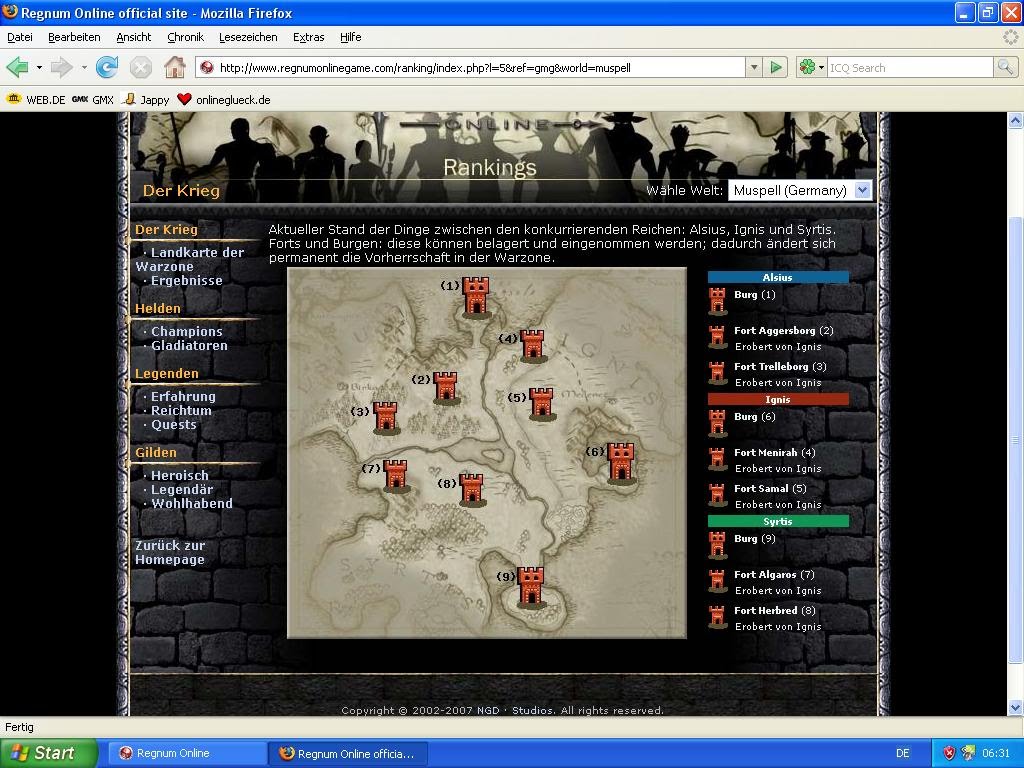Open the Windows Start menu

(49, 753)
